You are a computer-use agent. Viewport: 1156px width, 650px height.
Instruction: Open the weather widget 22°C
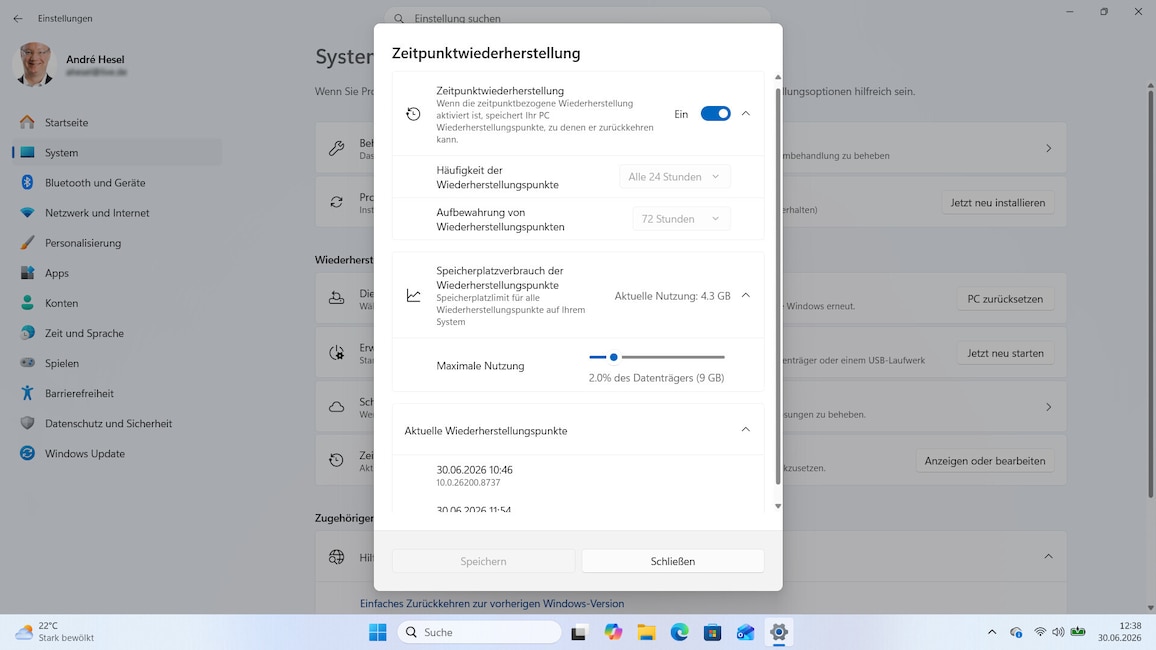[55, 632]
